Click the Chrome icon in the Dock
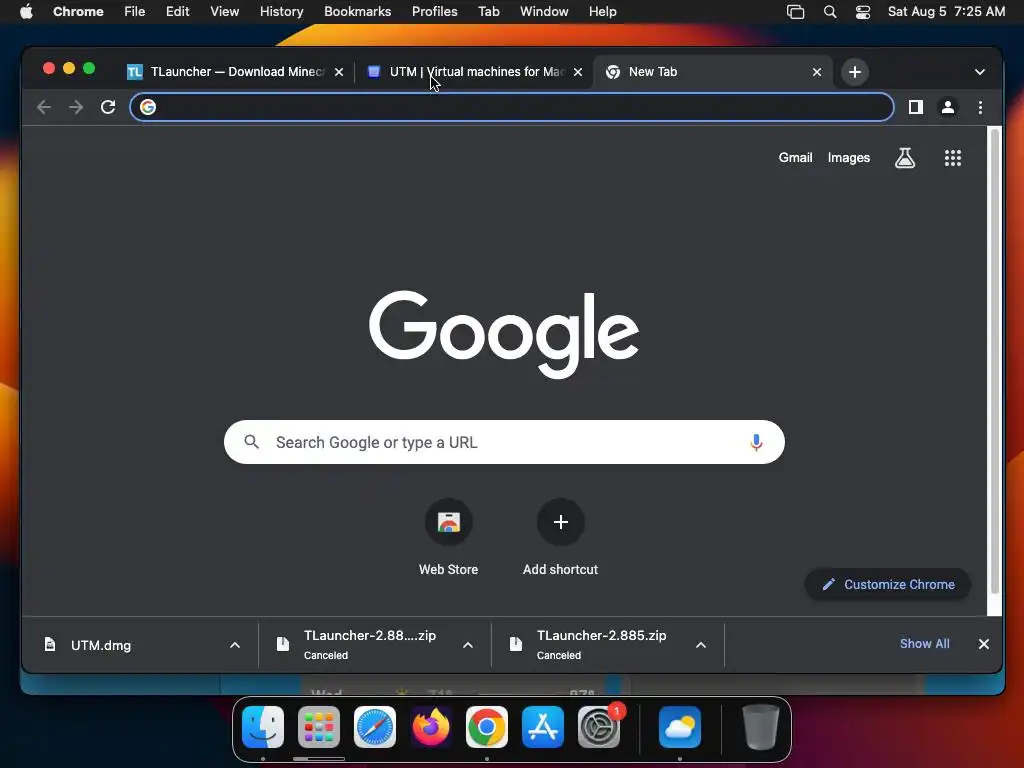Screen dimensions: 1024x768 click(487, 727)
